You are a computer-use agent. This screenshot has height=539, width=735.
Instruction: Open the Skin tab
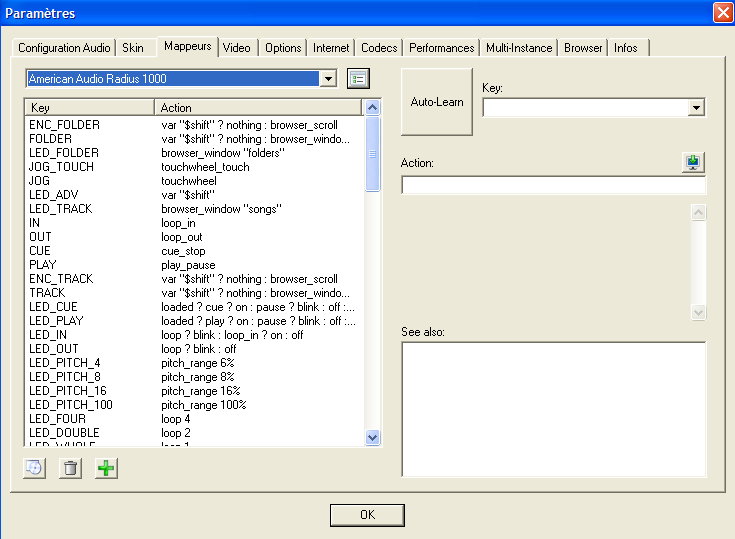click(133, 48)
